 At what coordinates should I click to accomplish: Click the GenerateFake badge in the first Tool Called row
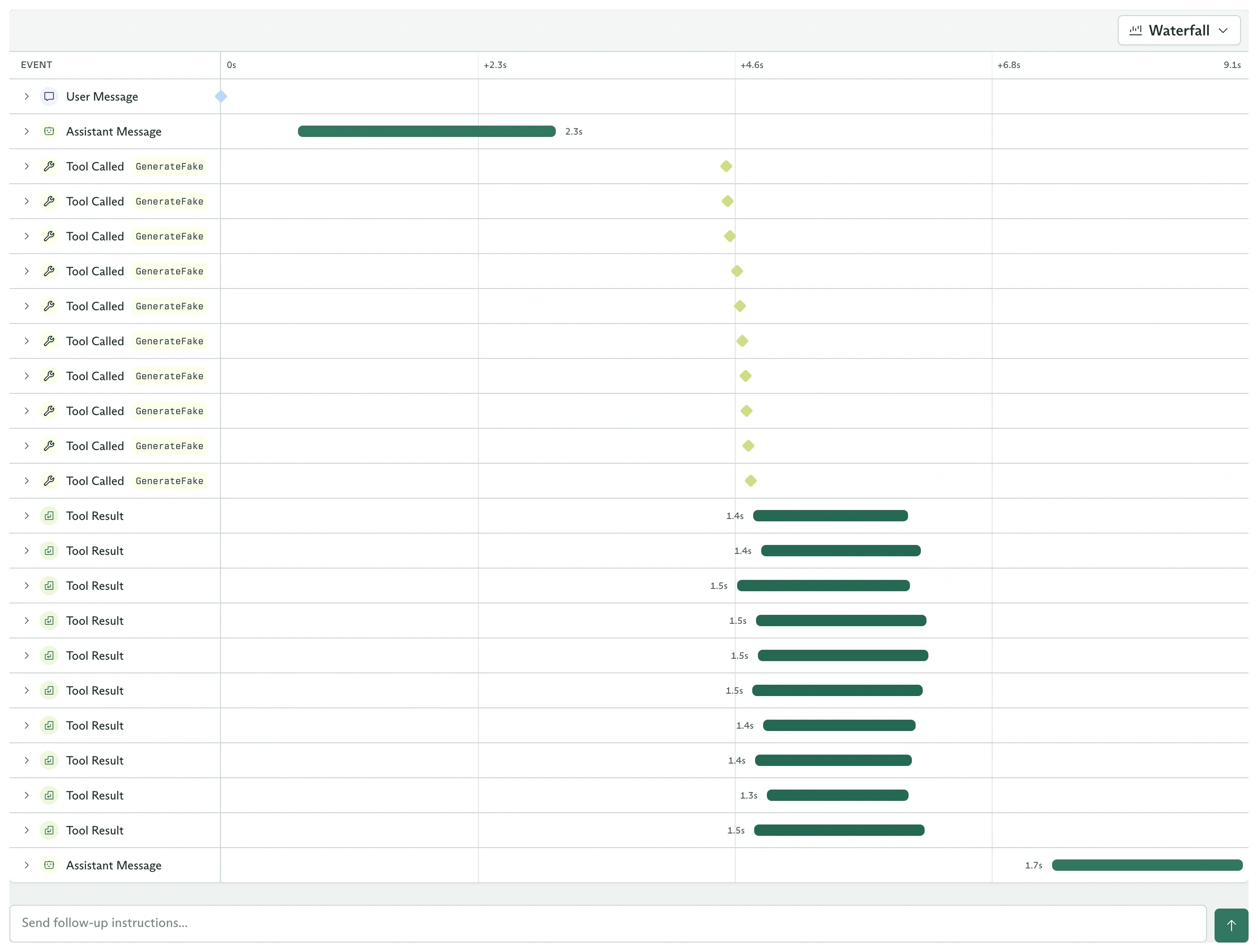(x=170, y=167)
